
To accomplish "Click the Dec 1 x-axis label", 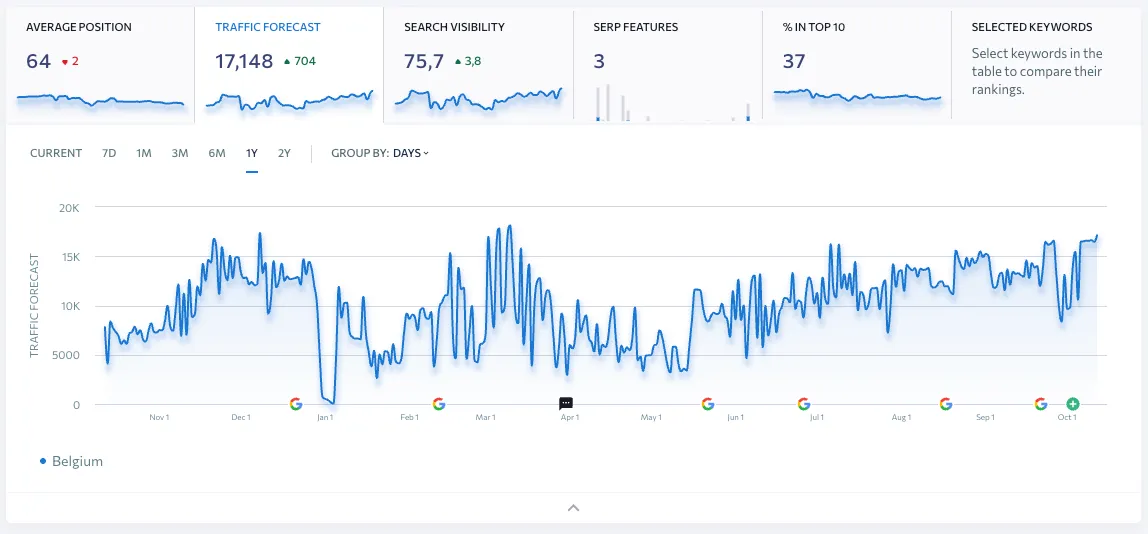I will tap(242, 418).
